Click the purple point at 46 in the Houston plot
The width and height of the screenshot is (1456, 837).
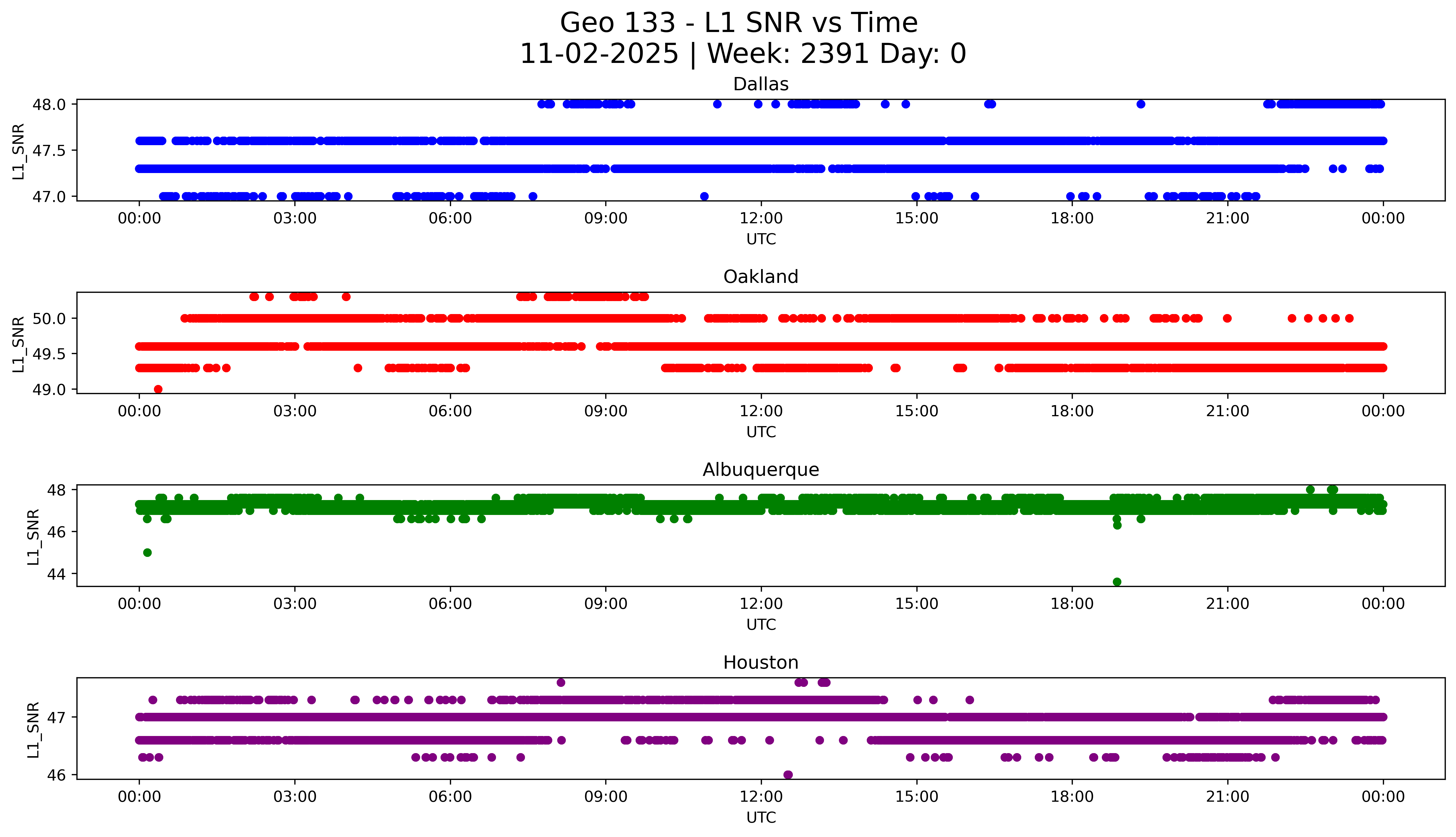point(788,775)
